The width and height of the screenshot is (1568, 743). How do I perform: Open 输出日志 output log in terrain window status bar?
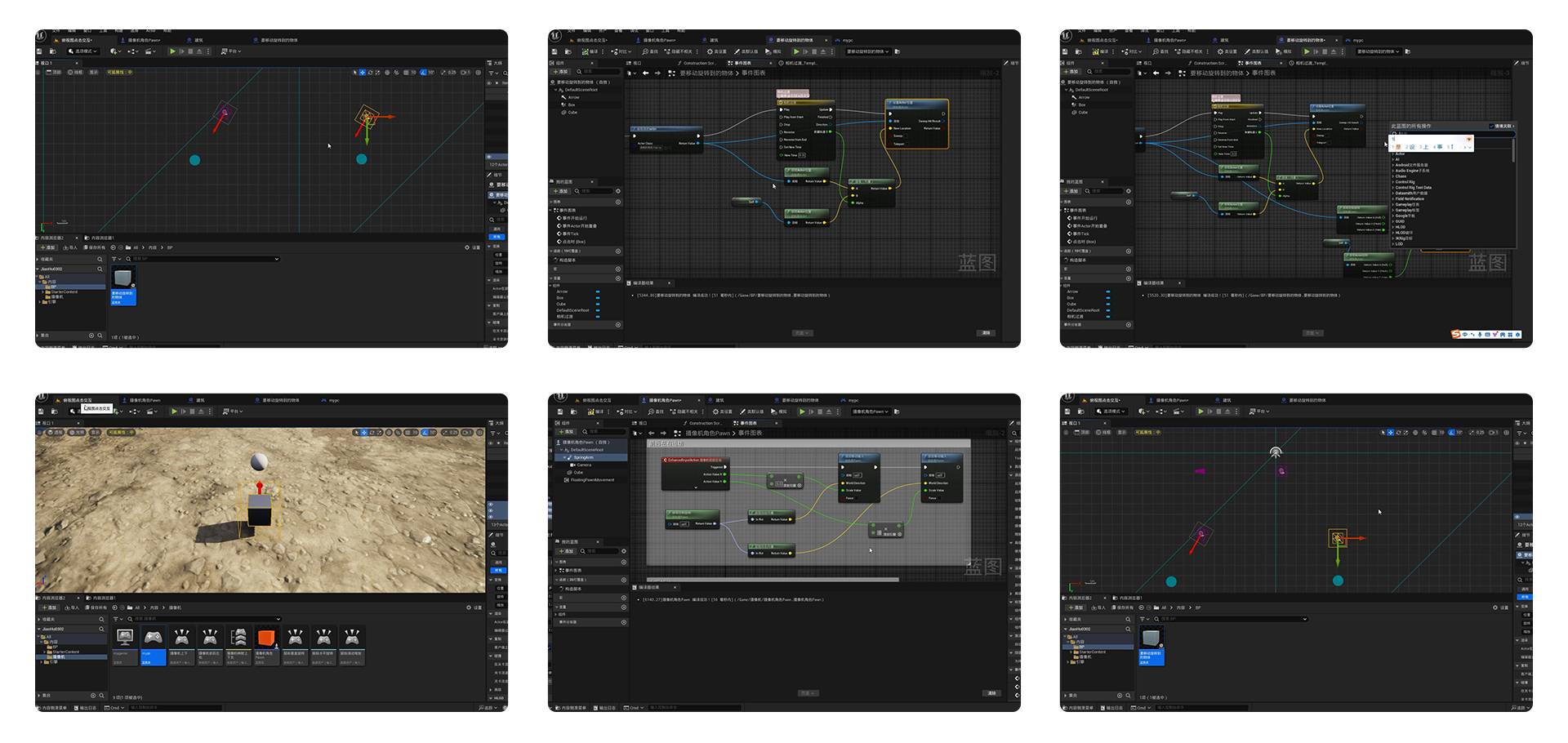tap(86, 708)
